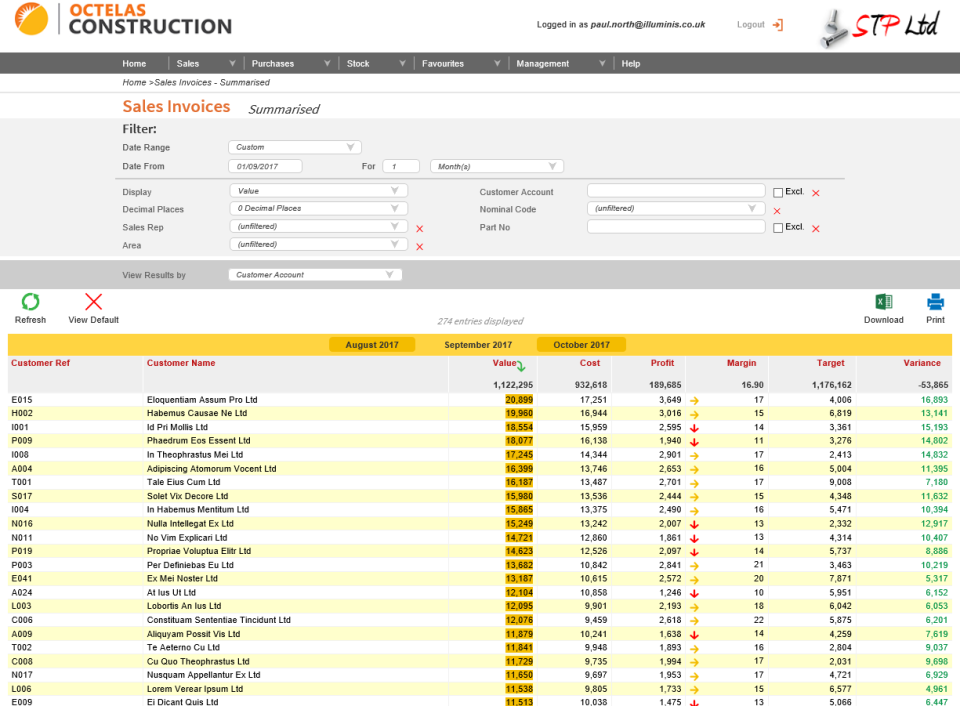Open the Sales Rep dropdown

tap(318, 226)
